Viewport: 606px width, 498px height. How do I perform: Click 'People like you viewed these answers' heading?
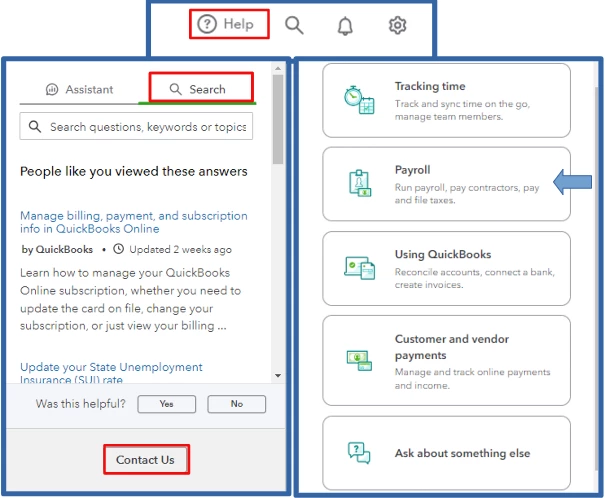point(134,171)
